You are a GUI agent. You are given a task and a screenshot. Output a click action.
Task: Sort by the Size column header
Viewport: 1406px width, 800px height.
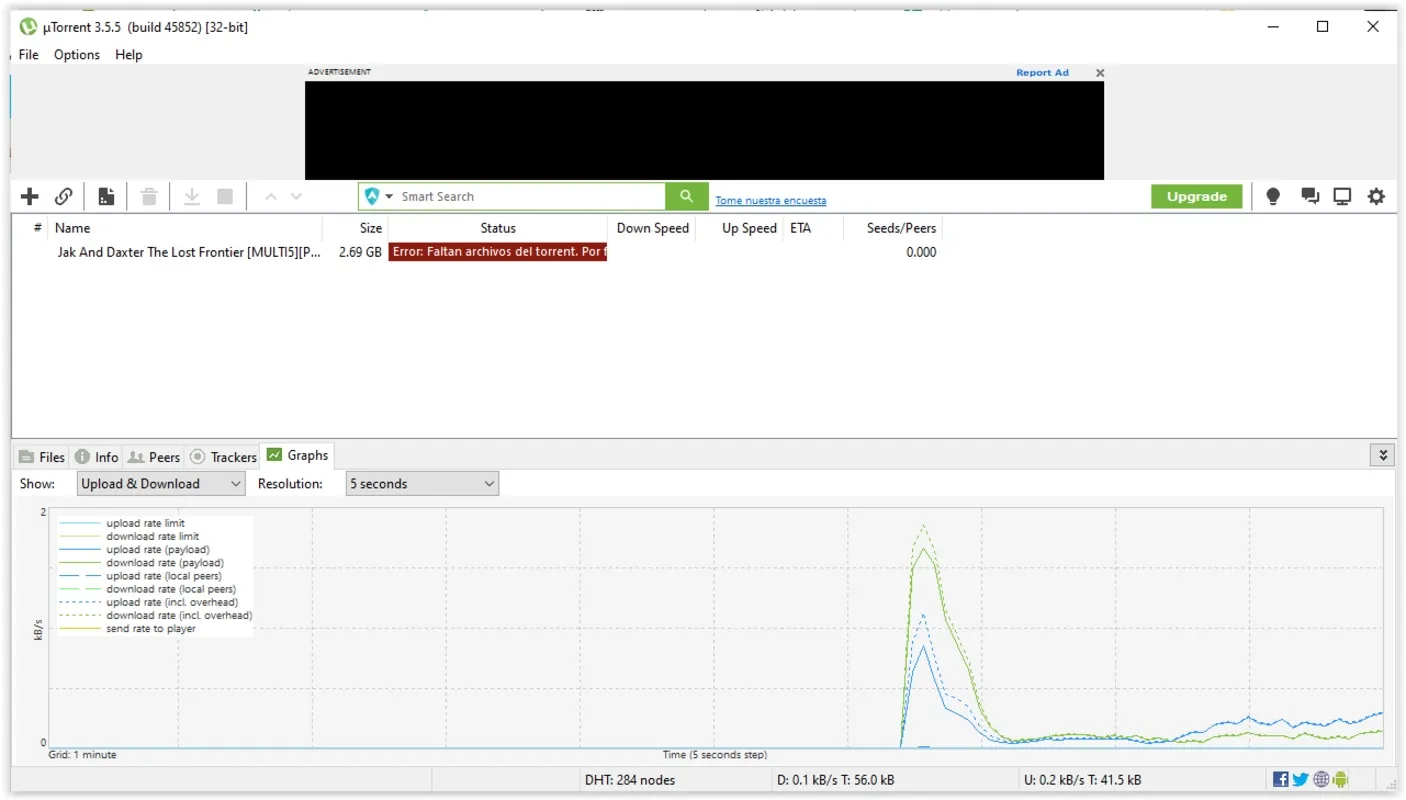click(x=355, y=228)
